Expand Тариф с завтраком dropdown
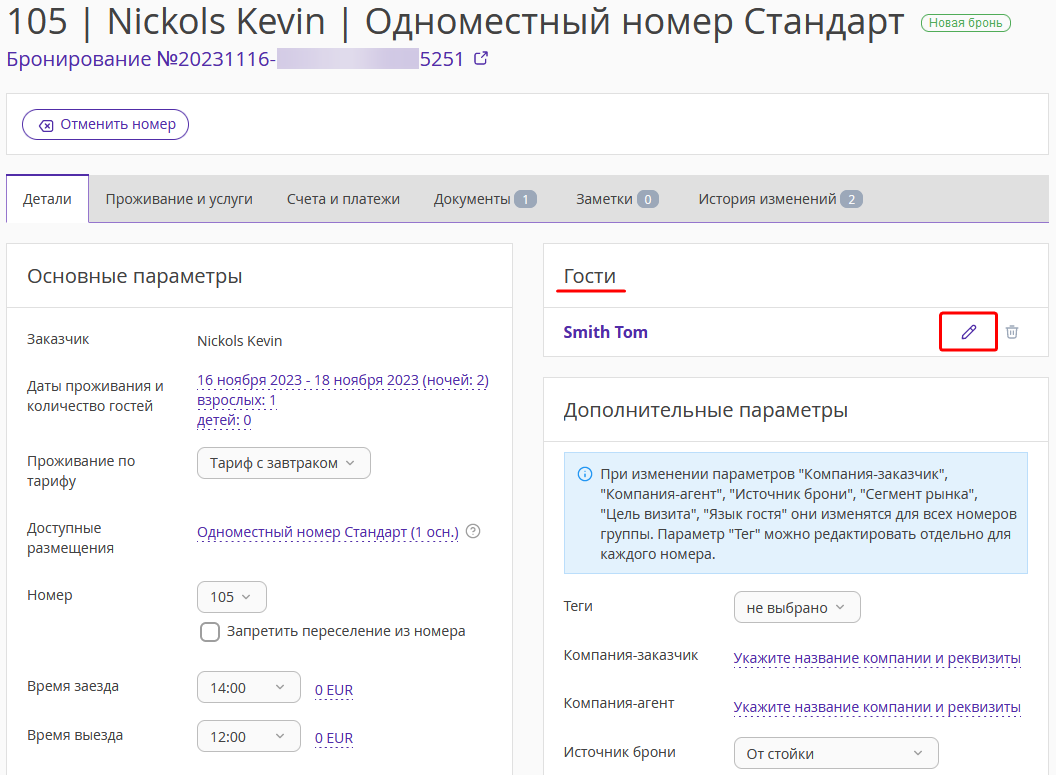The height and width of the screenshot is (775, 1056). coord(284,463)
